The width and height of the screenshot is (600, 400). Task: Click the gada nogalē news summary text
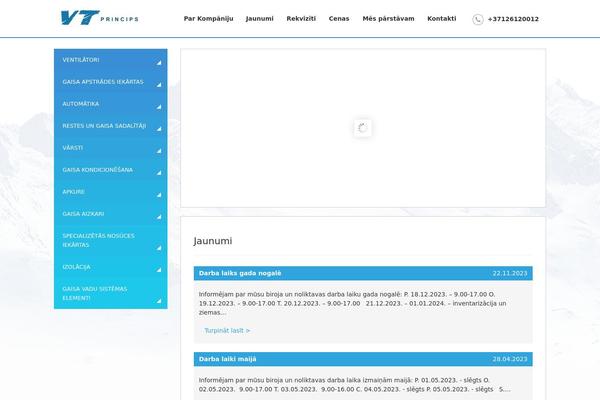click(x=352, y=303)
